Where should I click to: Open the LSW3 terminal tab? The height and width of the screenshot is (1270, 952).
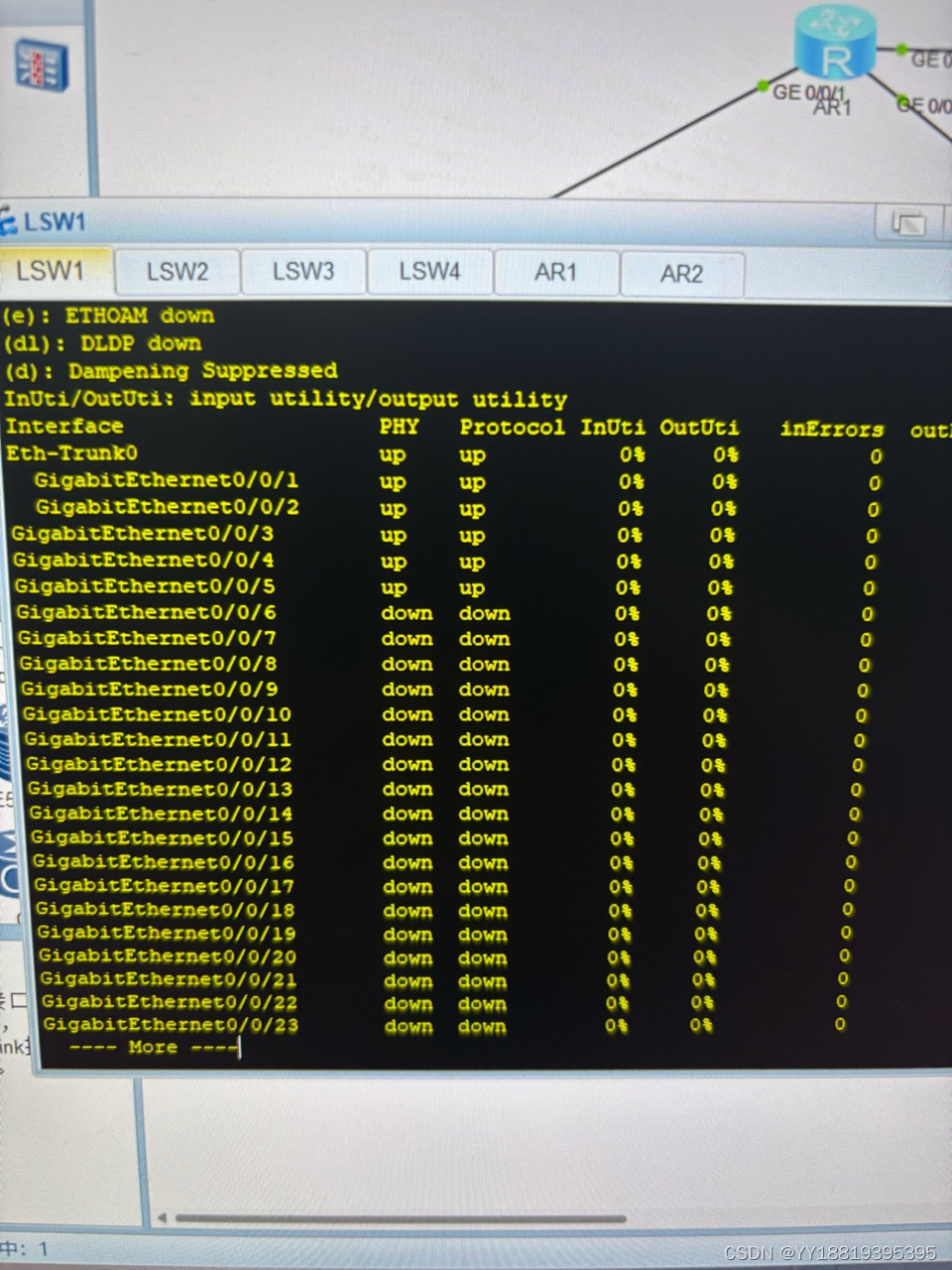(x=303, y=271)
